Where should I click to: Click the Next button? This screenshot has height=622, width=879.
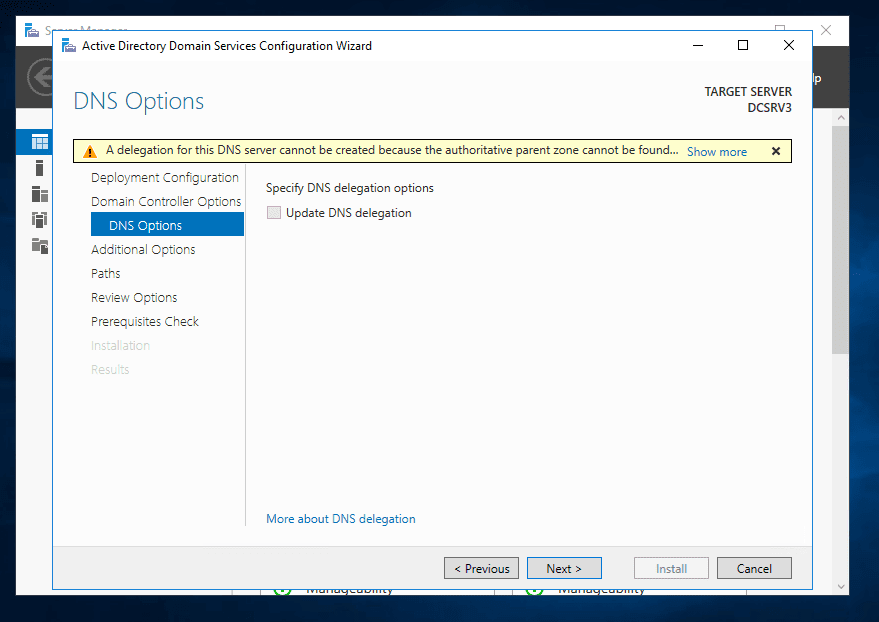[564, 568]
